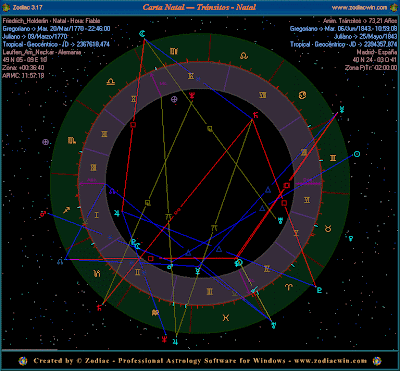Select the red natal Saturn glyph inside wheel
Image resolution: width=400 pixels, height=371 pixels.
coord(256,116)
